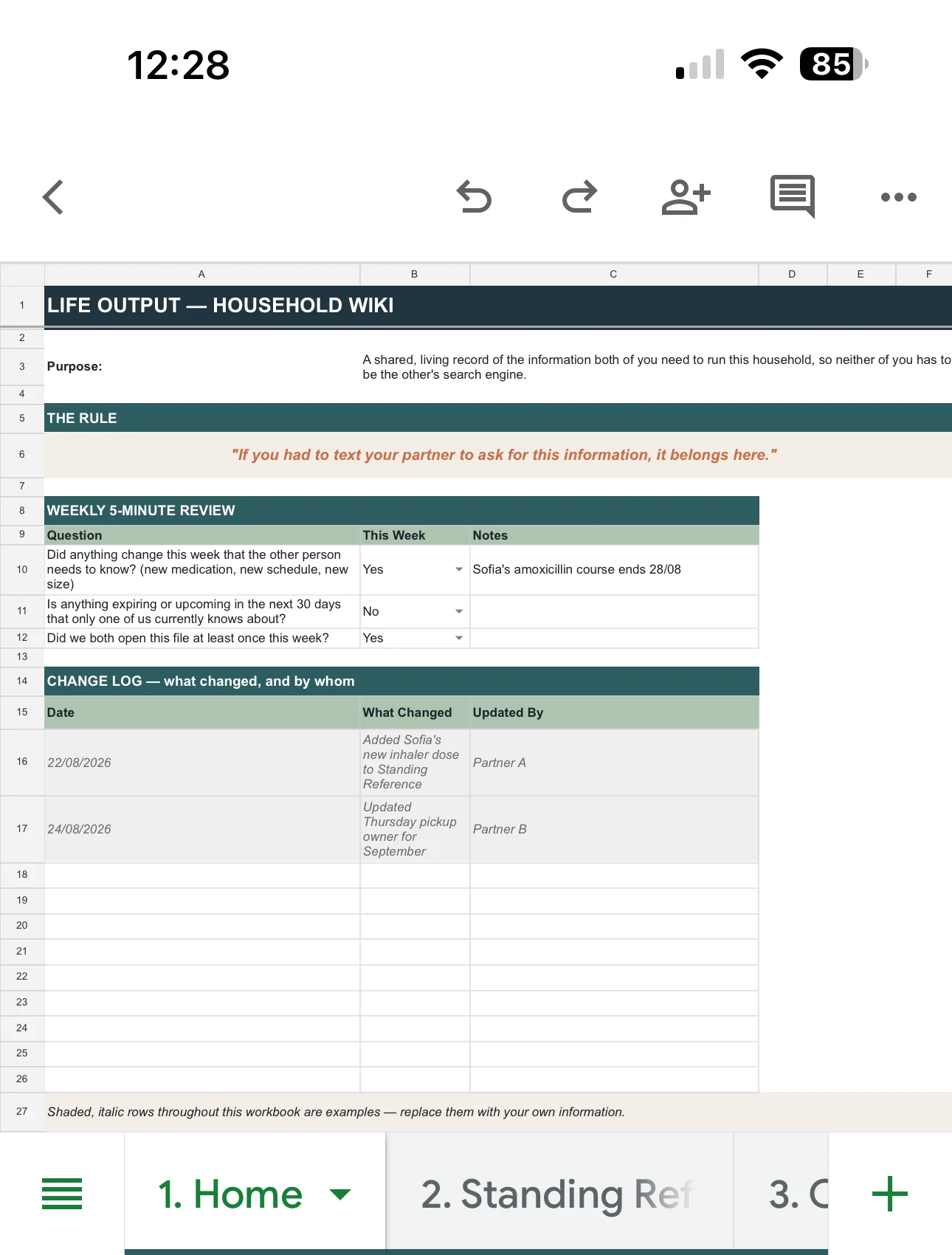This screenshot has height=1255, width=952.
Task: Select the date cell '22/08/2026'
Action: (x=201, y=763)
